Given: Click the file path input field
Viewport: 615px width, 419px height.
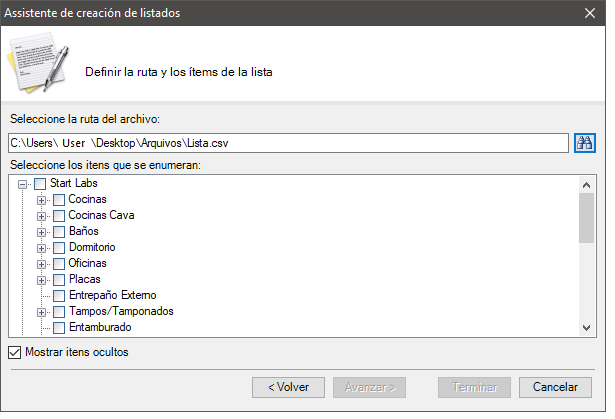Looking at the screenshot, I should pos(288,143).
